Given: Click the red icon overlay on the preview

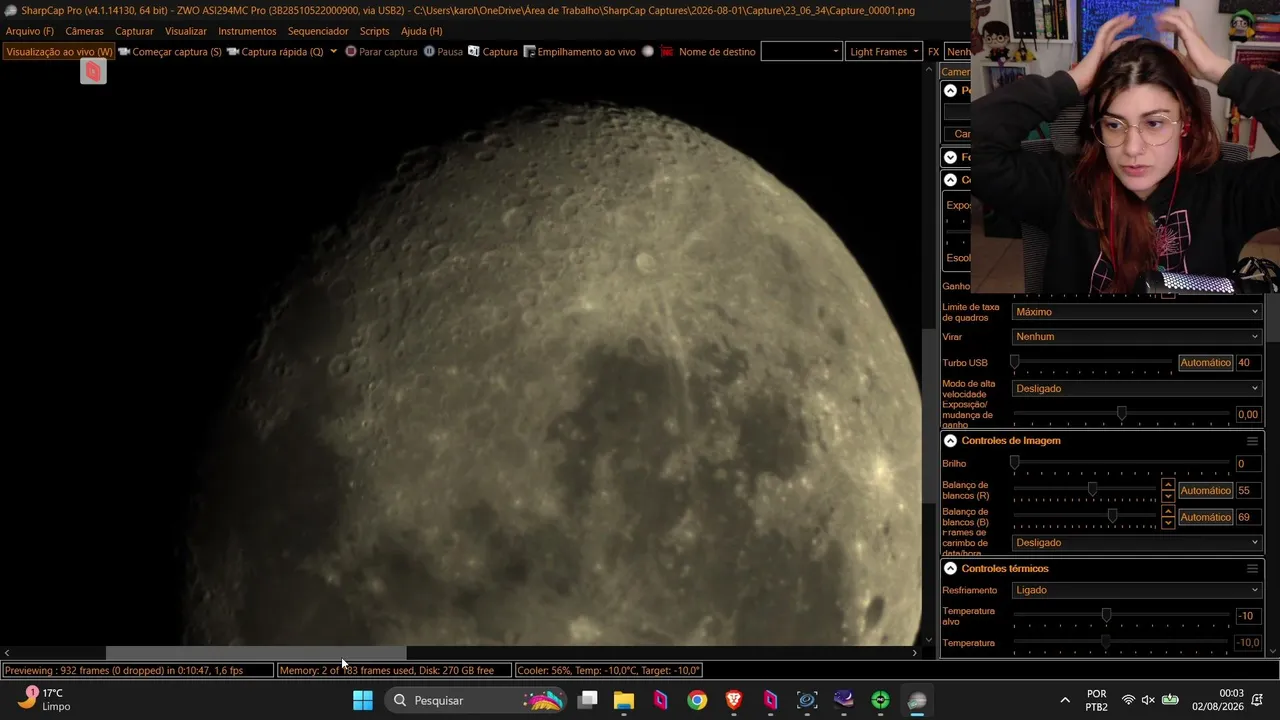Looking at the screenshot, I should coord(93,71).
